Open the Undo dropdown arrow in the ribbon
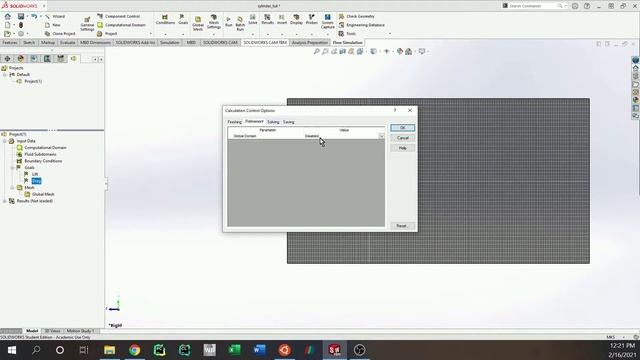Screen dimensions: 640x360 (x=41, y=16)
